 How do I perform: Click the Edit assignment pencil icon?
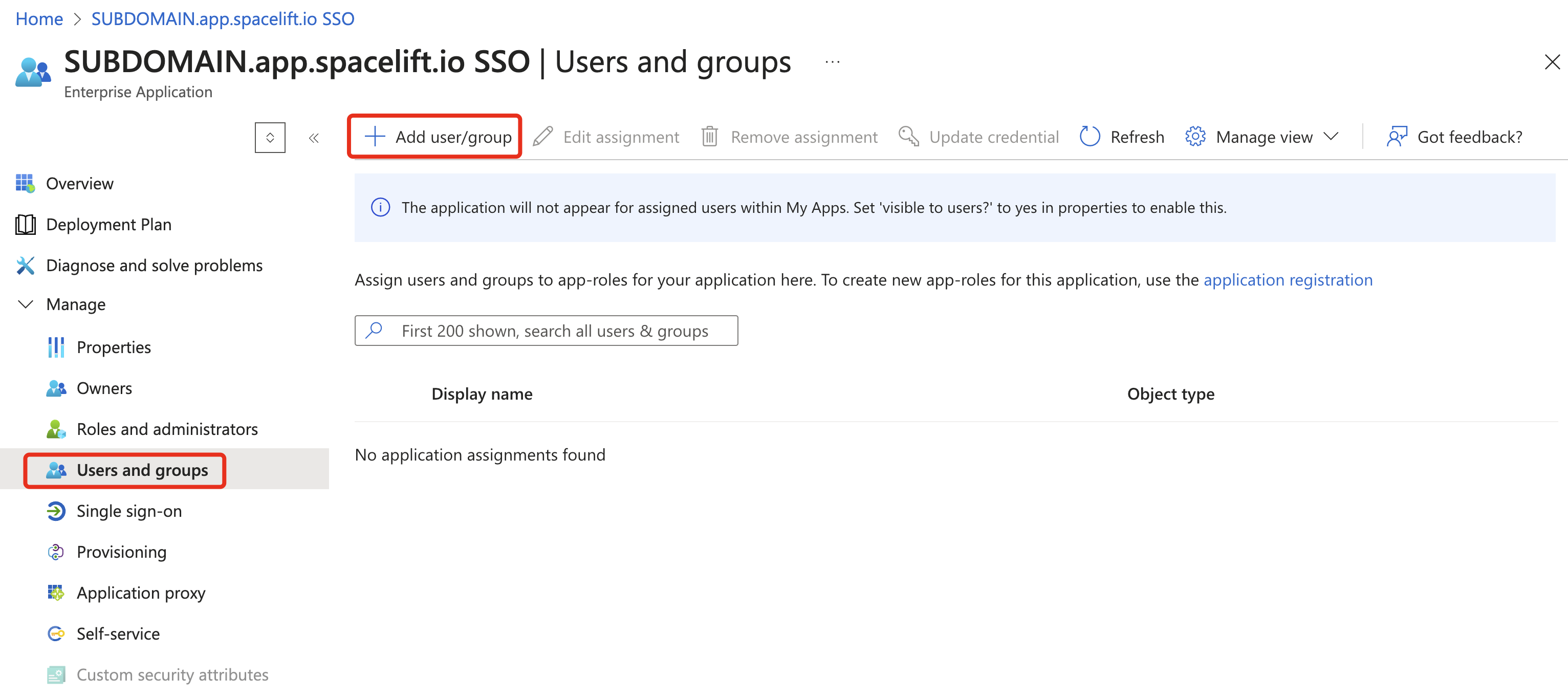point(542,136)
